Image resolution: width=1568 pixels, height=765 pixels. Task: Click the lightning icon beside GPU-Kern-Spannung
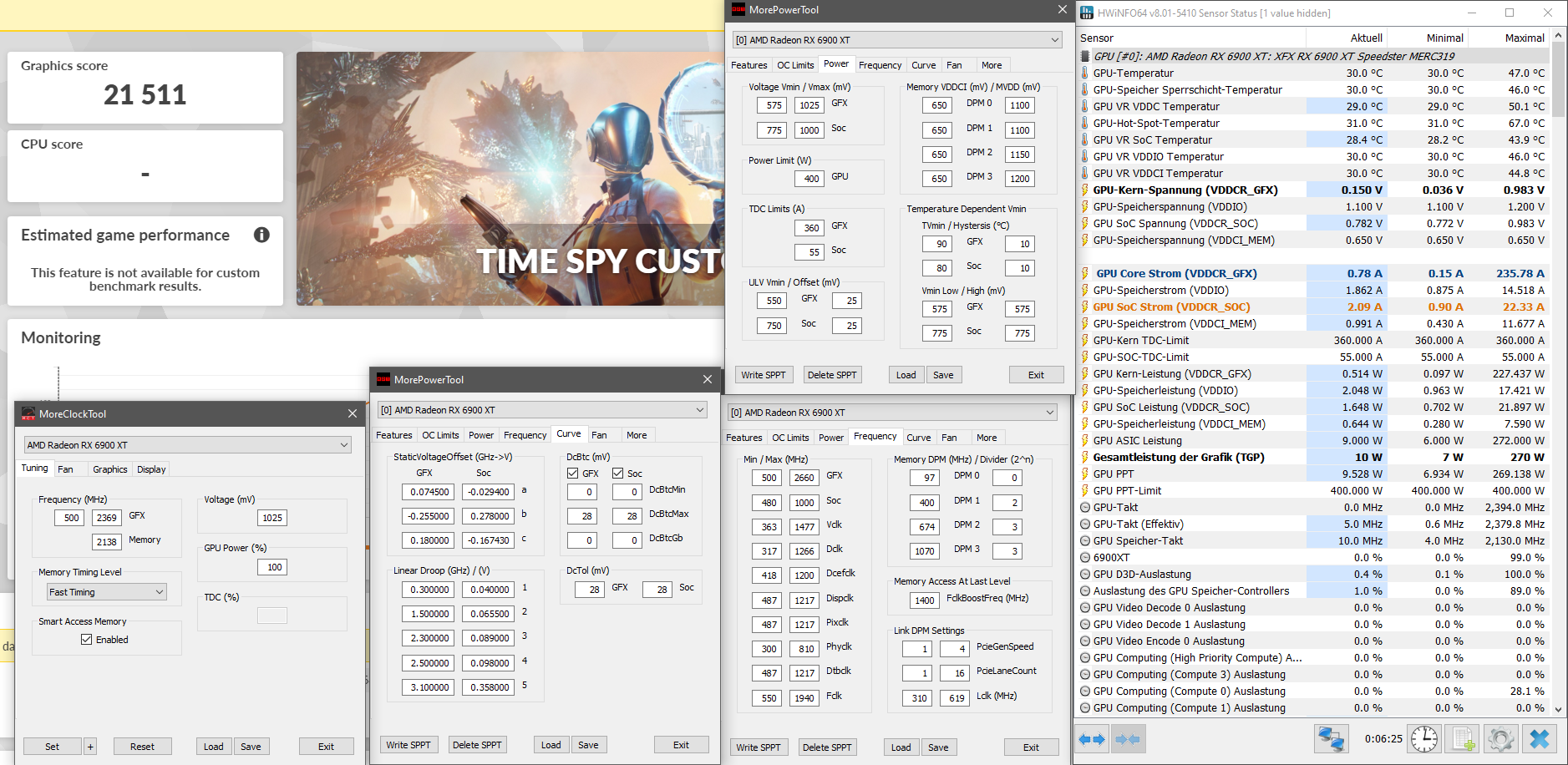click(x=1085, y=190)
